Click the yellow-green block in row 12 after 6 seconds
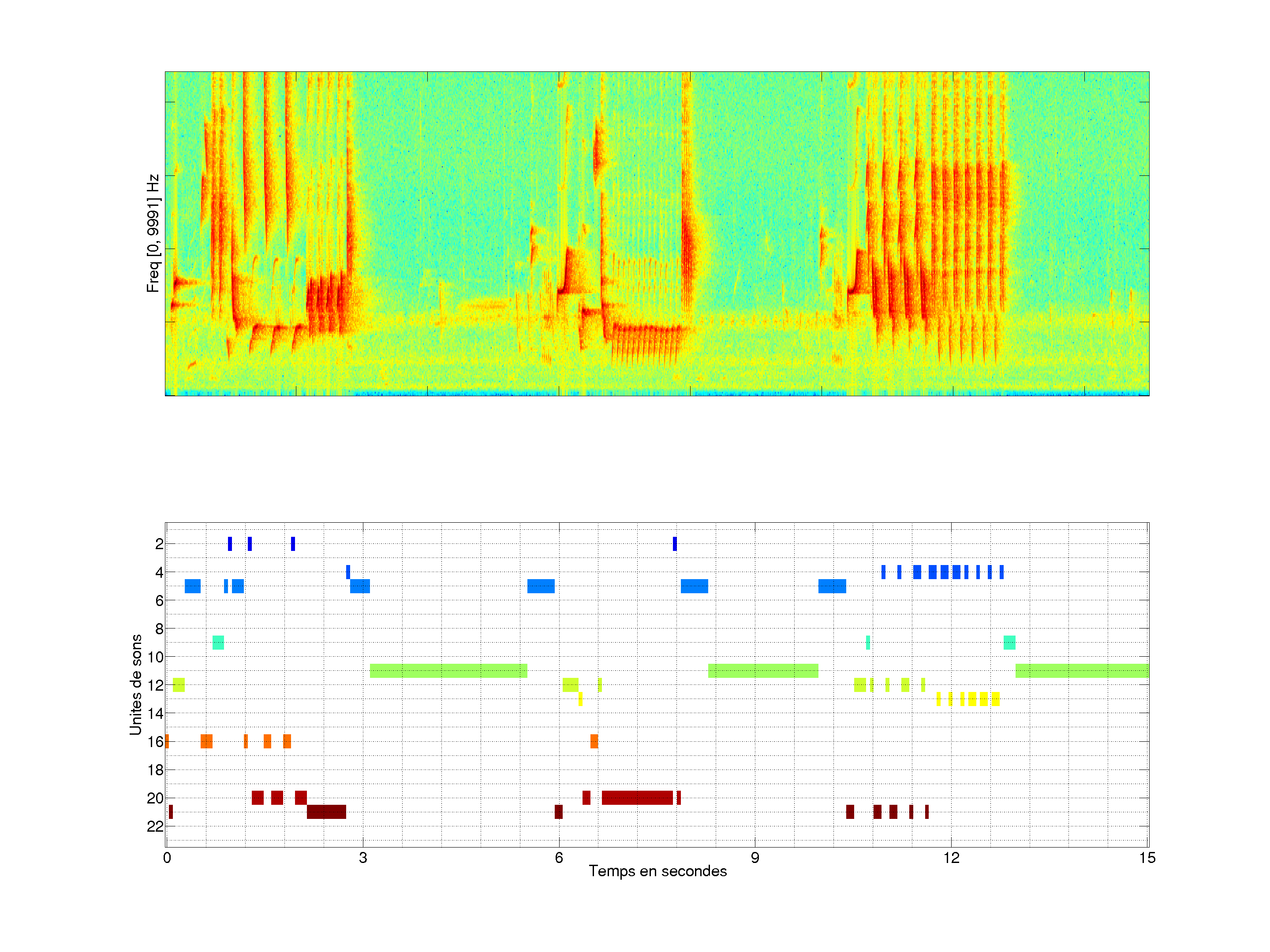This screenshot has height=952, width=1270. tap(570, 684)
